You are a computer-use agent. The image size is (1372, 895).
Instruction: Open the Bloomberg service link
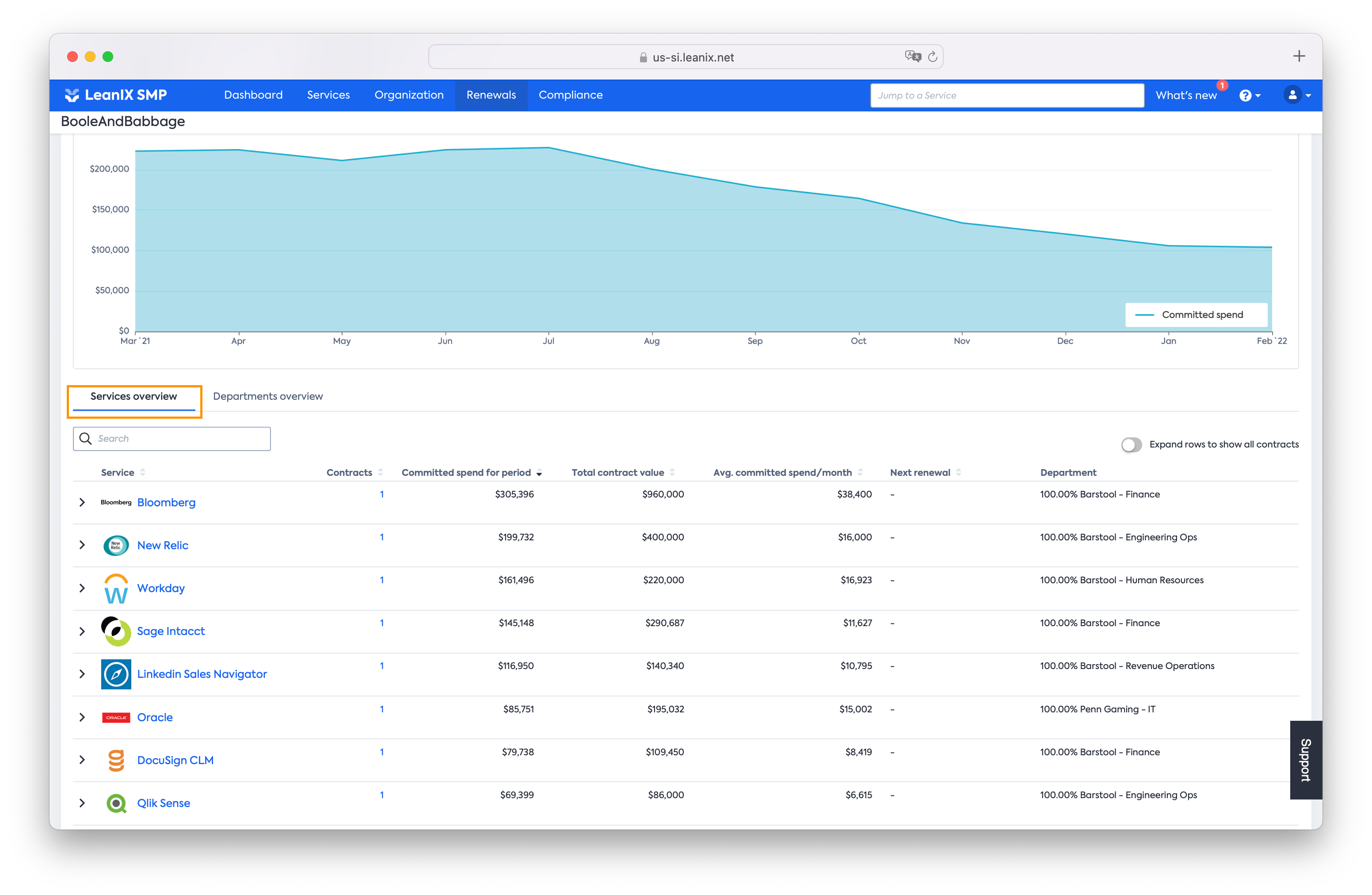[166, 502]
